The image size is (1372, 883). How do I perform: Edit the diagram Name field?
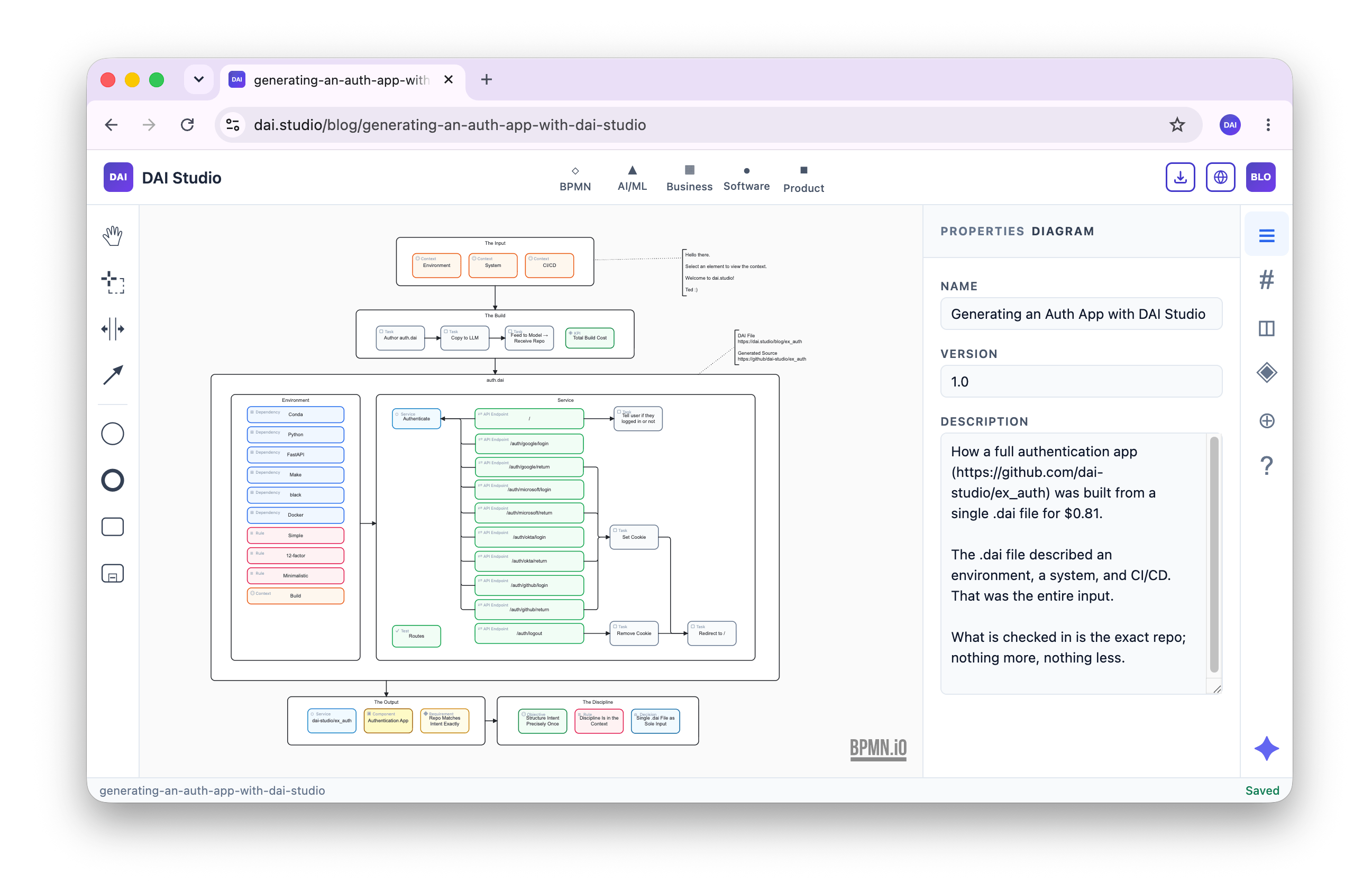[1081, 314]
